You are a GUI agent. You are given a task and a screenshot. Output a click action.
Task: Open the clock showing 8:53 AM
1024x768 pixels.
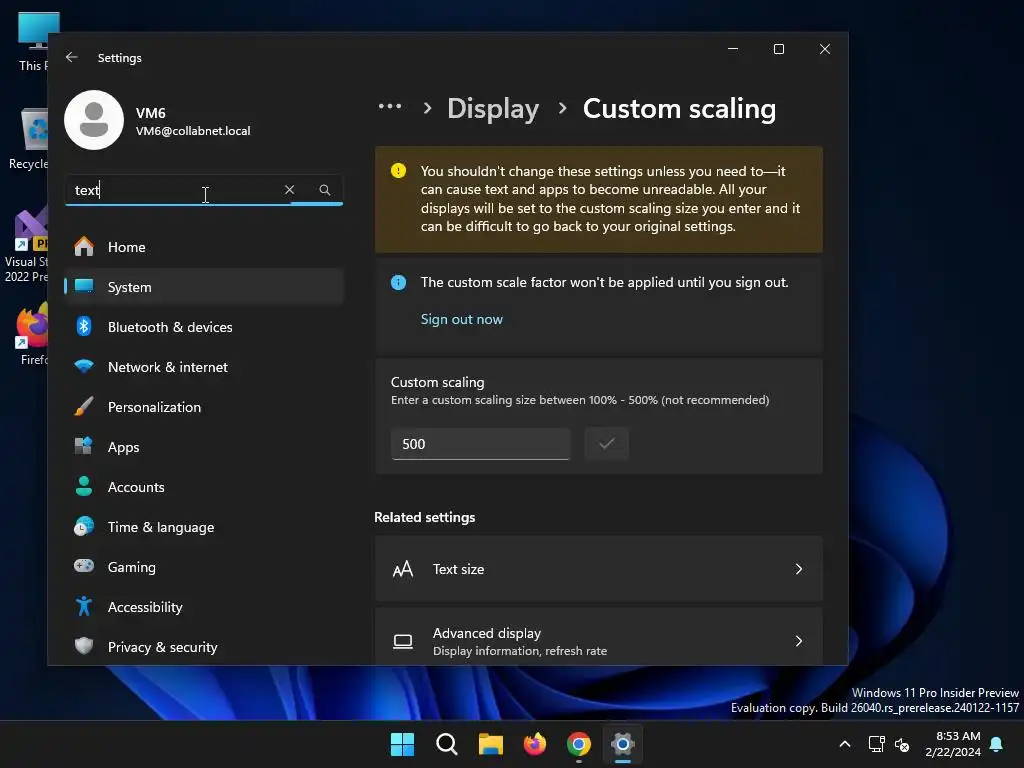[x=953, y=744]
